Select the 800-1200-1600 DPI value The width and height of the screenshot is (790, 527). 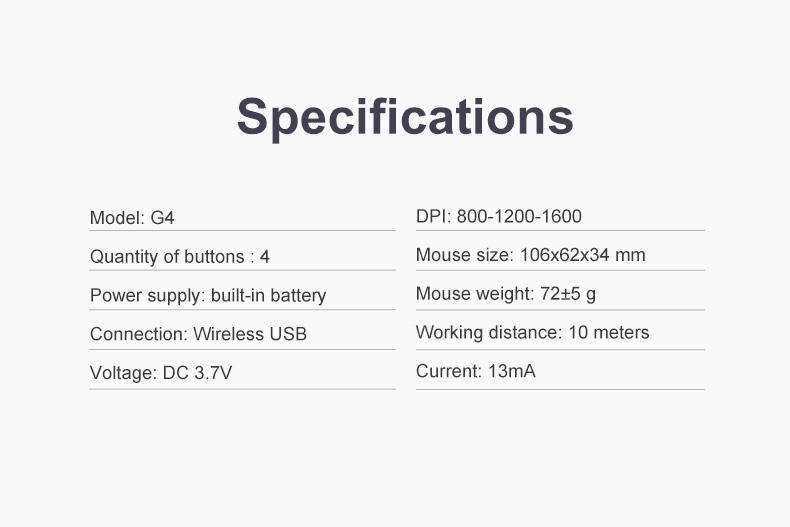[519, 217]
